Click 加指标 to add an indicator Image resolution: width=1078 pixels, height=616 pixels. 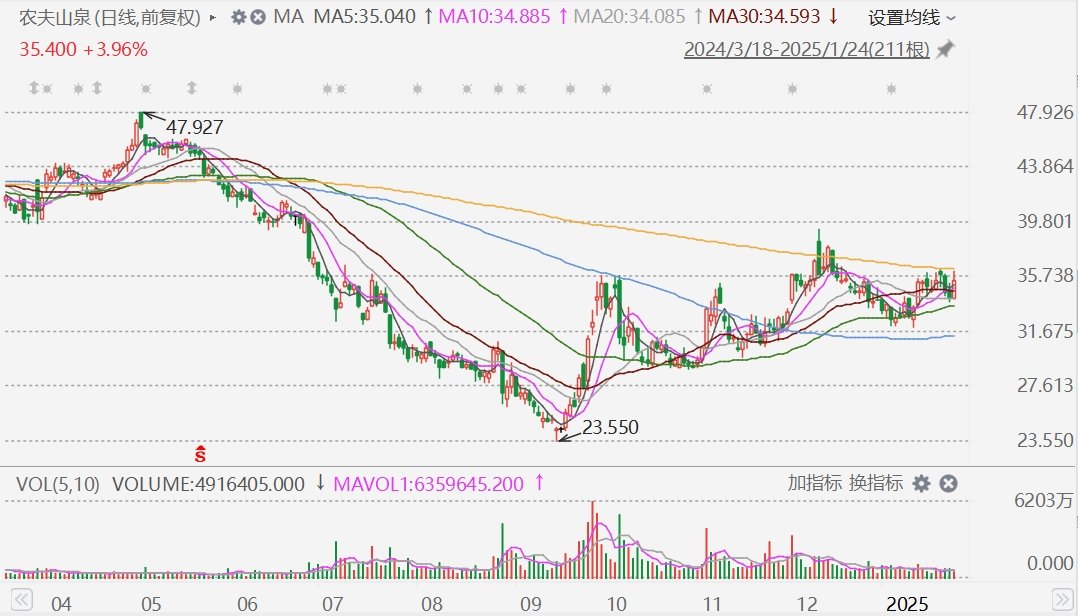[815, 484]
